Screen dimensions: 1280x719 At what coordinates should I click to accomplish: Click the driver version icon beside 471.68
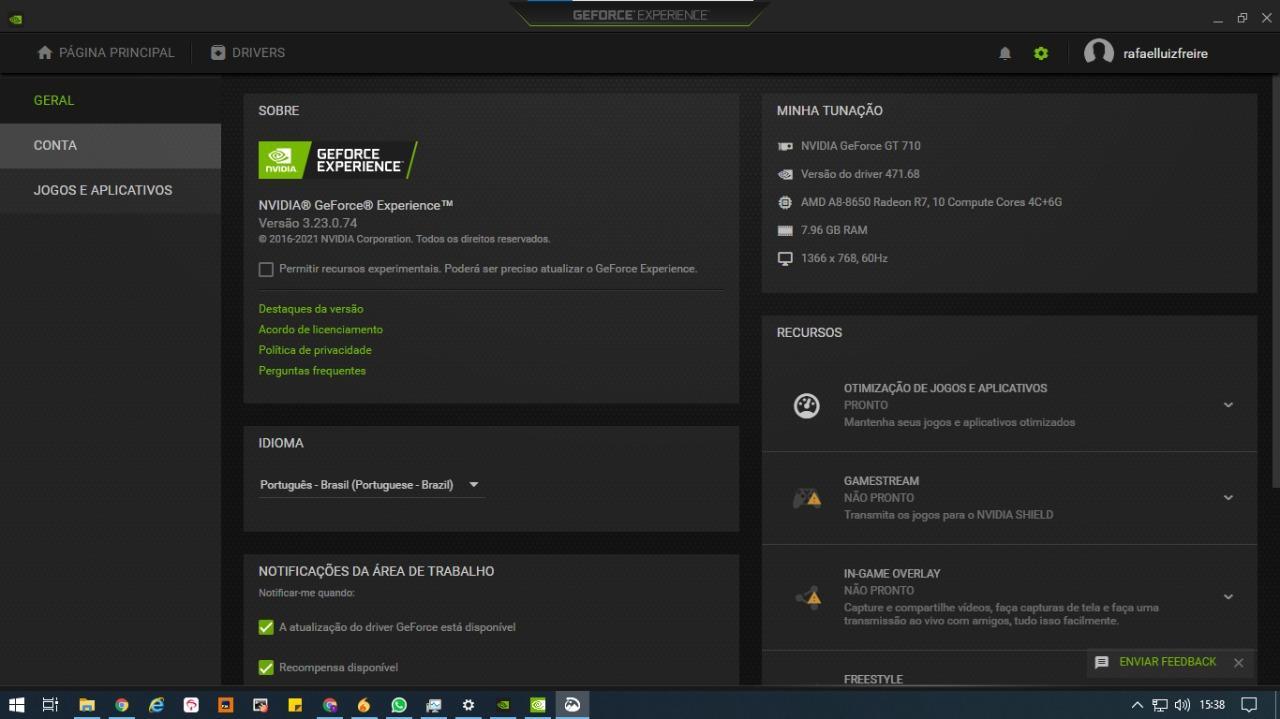tap(785, 174)
